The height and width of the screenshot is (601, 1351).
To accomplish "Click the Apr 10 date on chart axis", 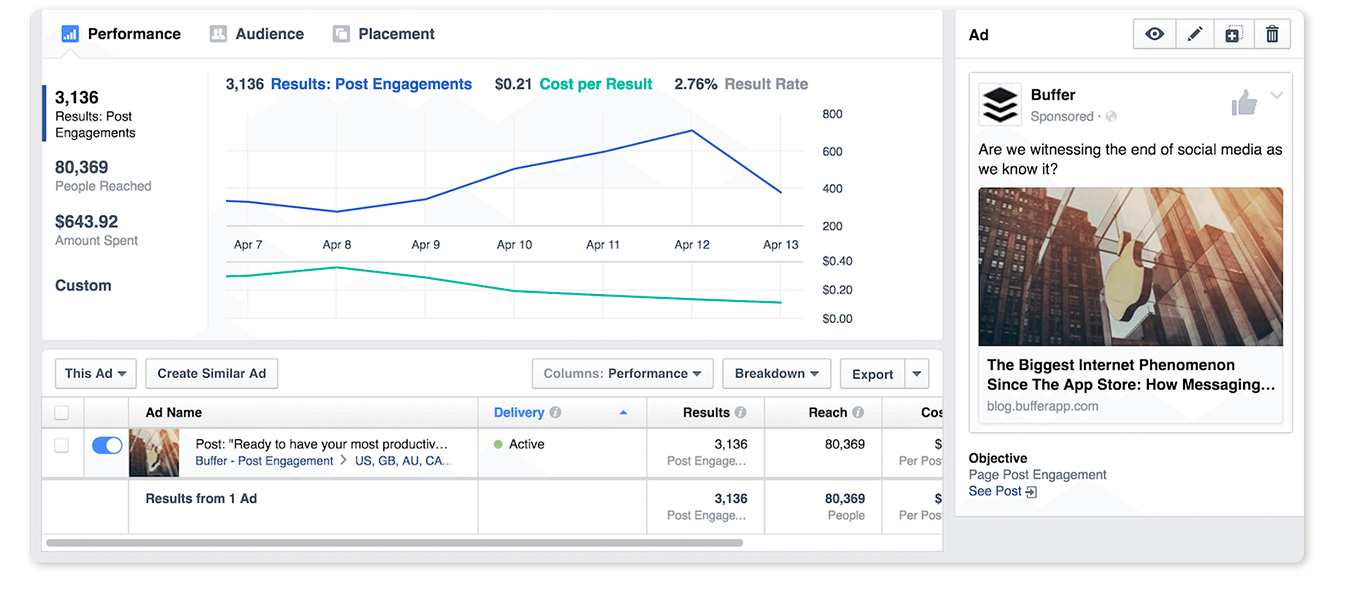I will coord(514,245).
